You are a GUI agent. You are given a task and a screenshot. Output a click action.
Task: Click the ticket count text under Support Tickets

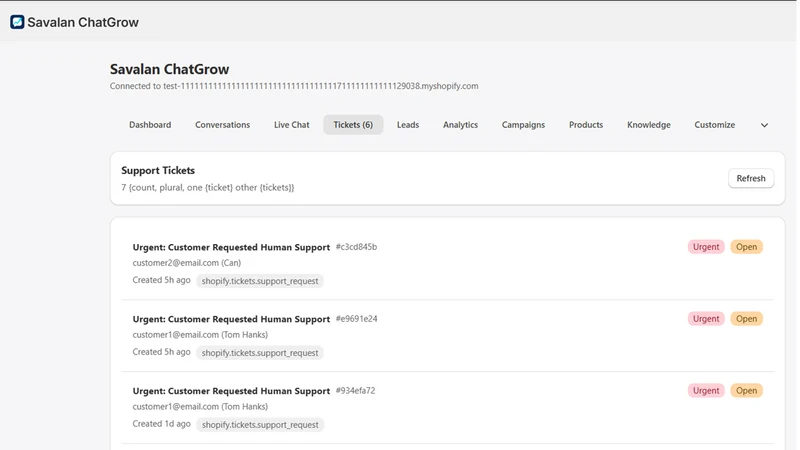[208, 188]
